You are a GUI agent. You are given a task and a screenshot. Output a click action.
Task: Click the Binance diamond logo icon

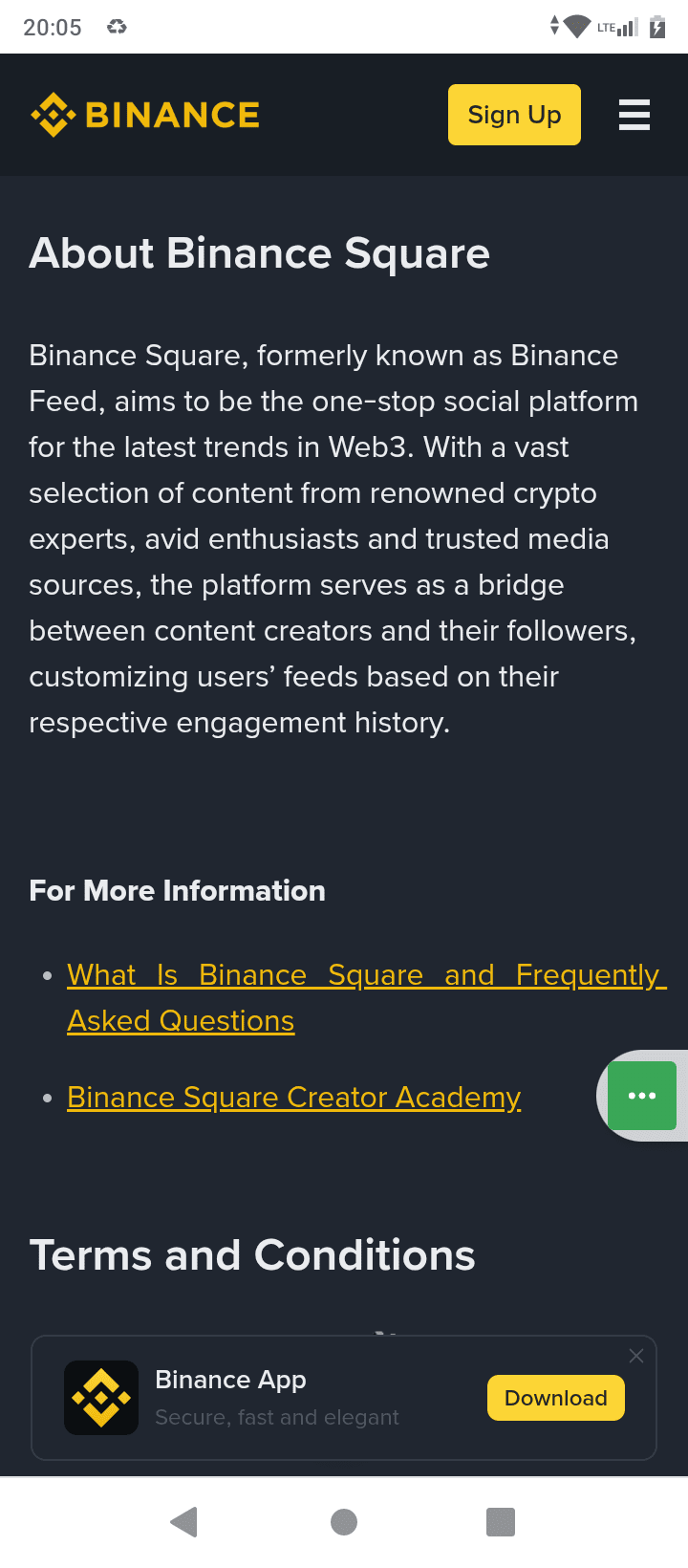[53, 115]
